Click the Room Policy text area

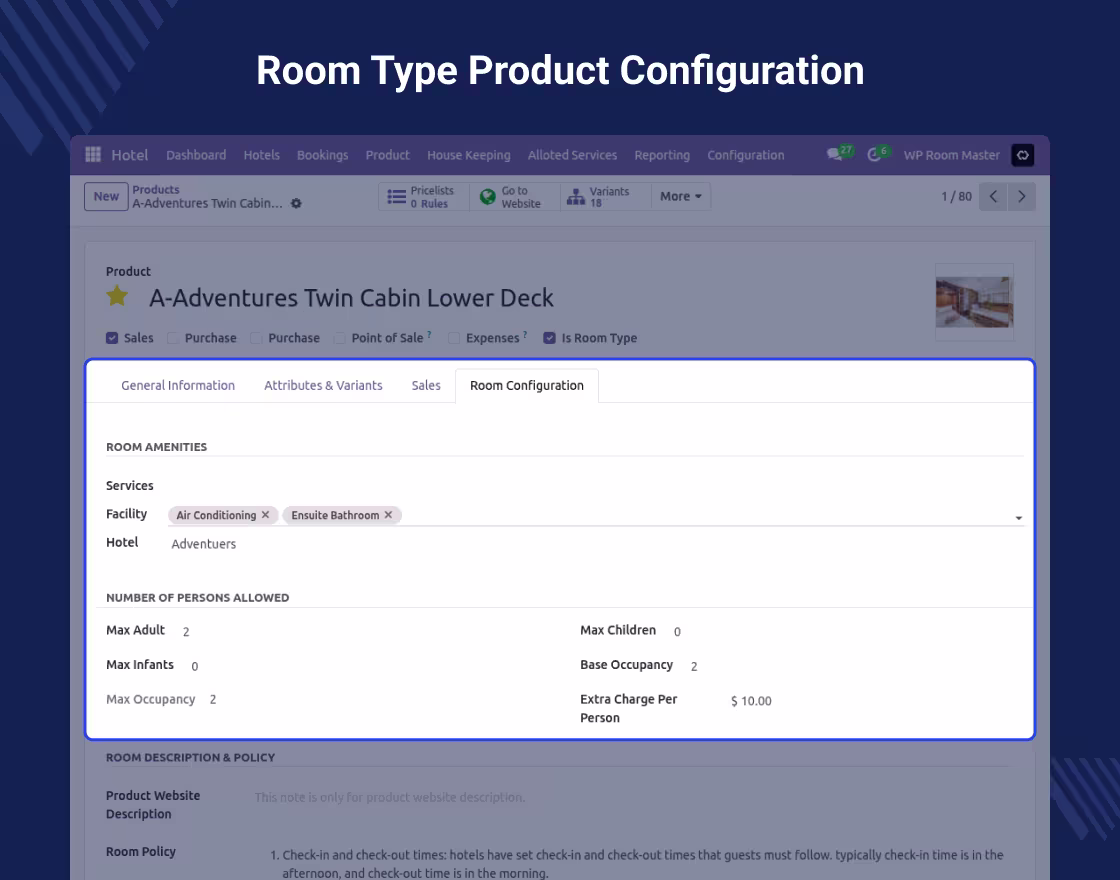(636, 863)
